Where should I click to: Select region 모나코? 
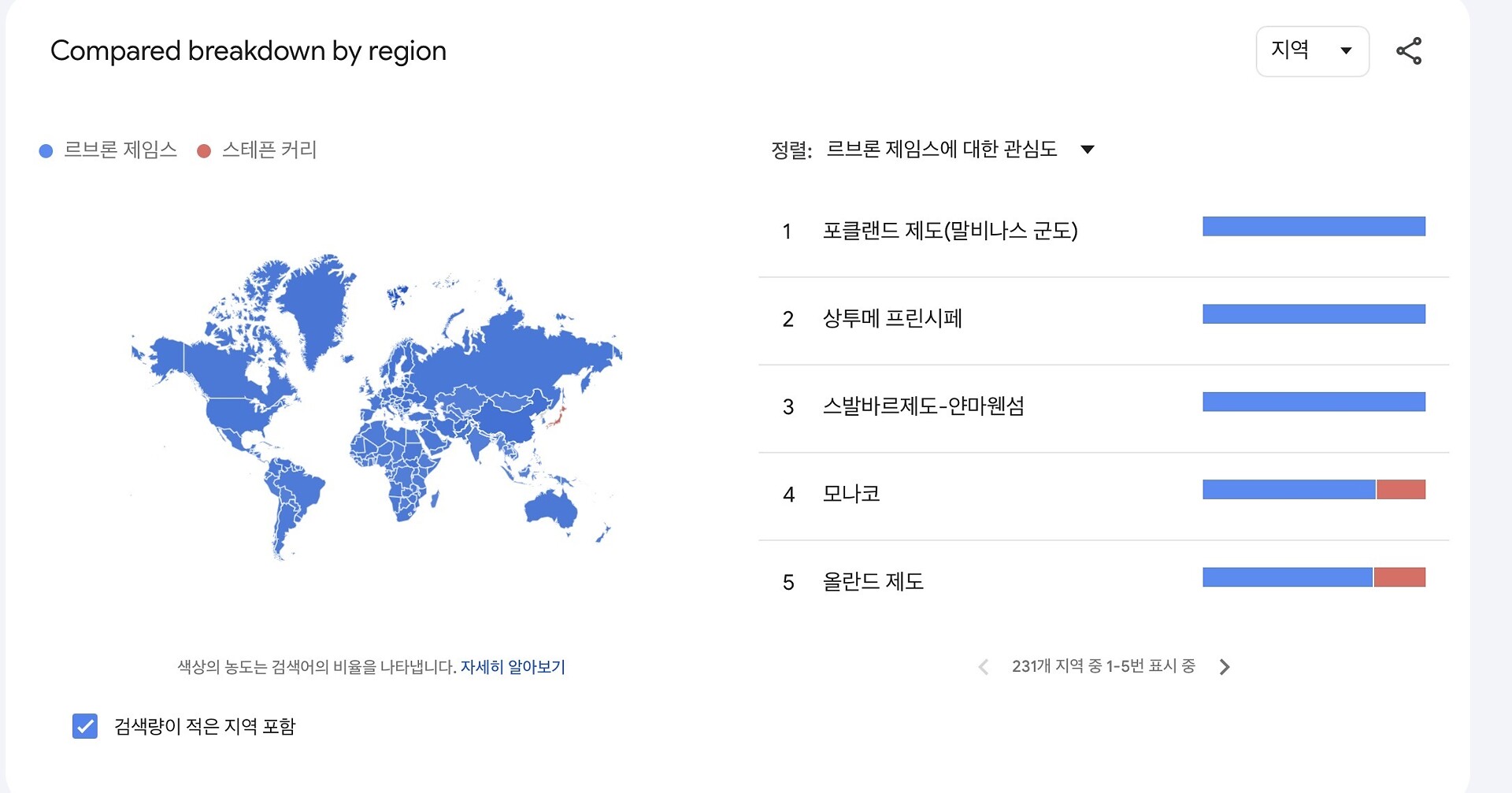[x=851, y=494]
